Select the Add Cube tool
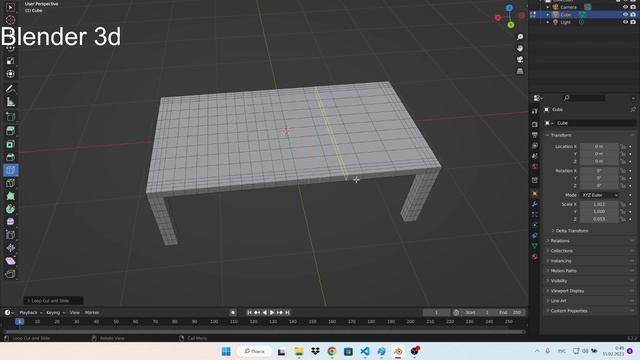This screenshot has height=360, width=640. coord(11,117)
